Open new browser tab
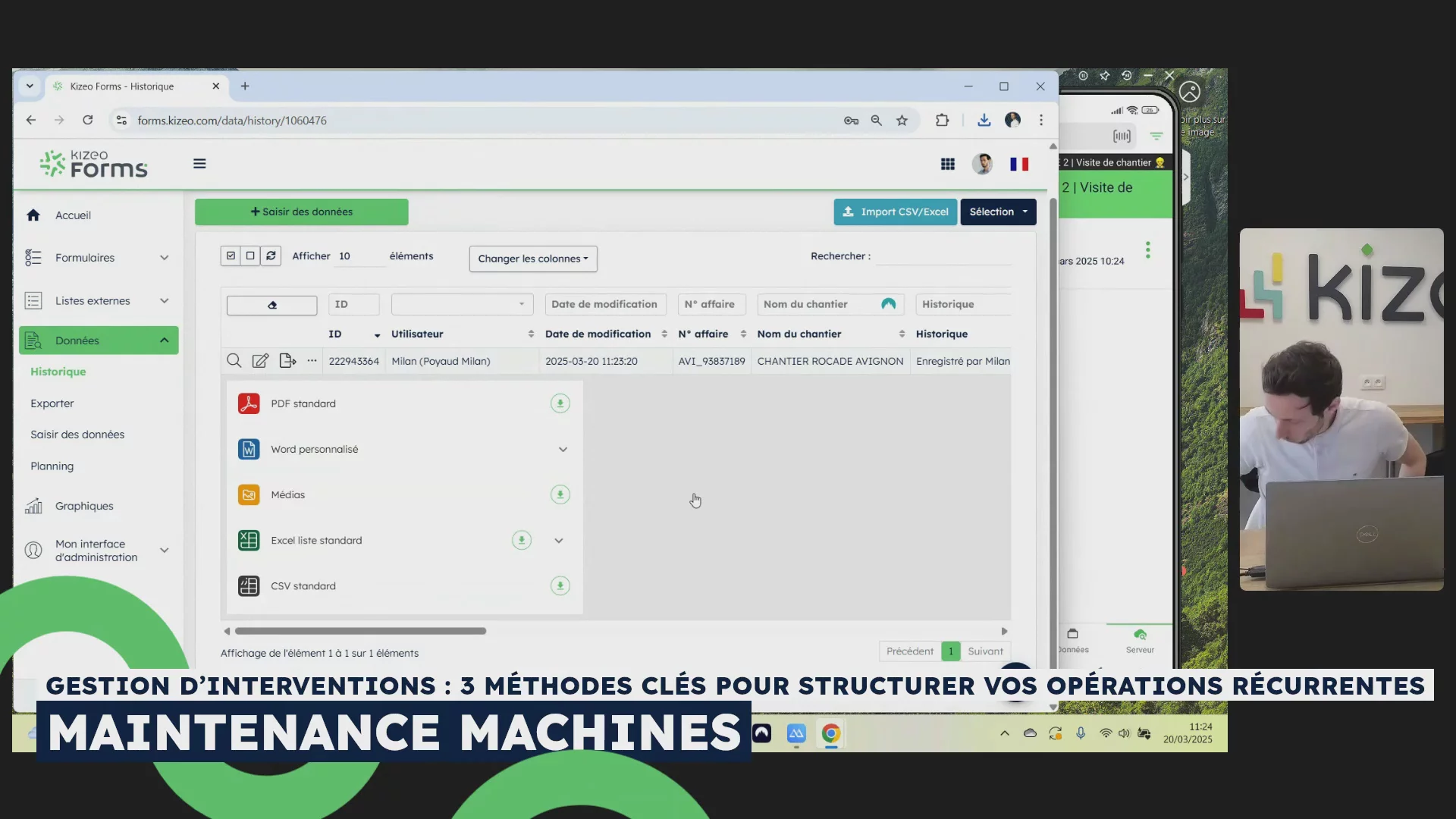Screen dimensions: 1456x819 (245, 86)
